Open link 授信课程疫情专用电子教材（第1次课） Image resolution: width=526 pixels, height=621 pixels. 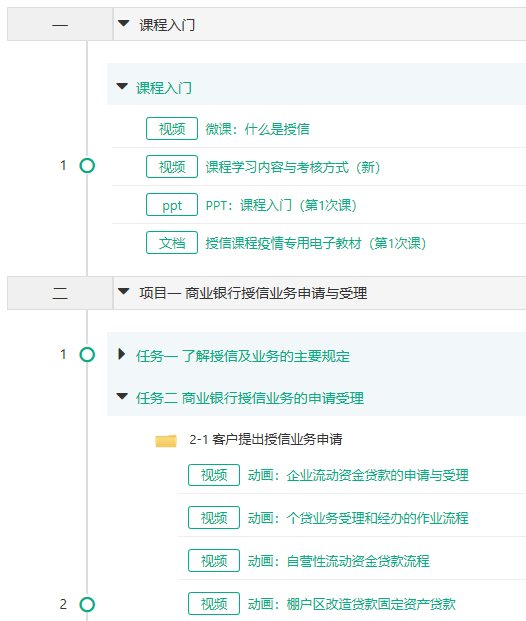(316, 243)
